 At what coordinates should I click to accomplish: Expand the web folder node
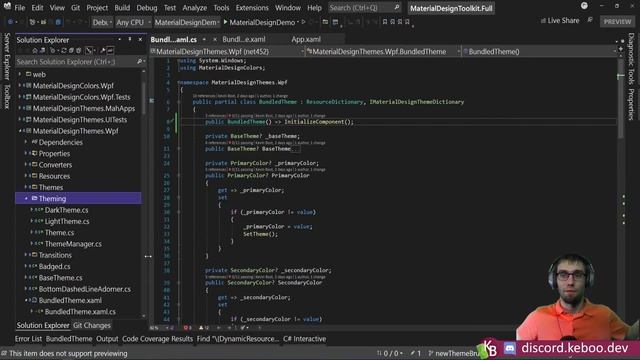coord(20,74)
